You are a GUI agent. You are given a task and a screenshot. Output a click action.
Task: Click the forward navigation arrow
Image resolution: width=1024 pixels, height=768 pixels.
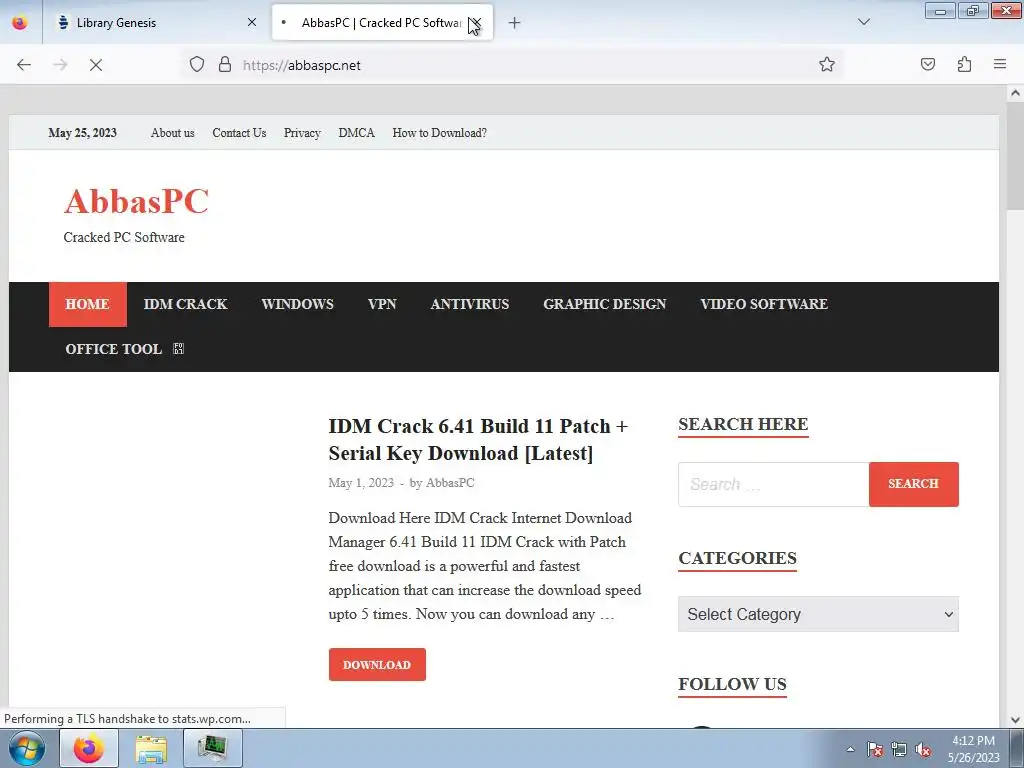pos(60,65)
